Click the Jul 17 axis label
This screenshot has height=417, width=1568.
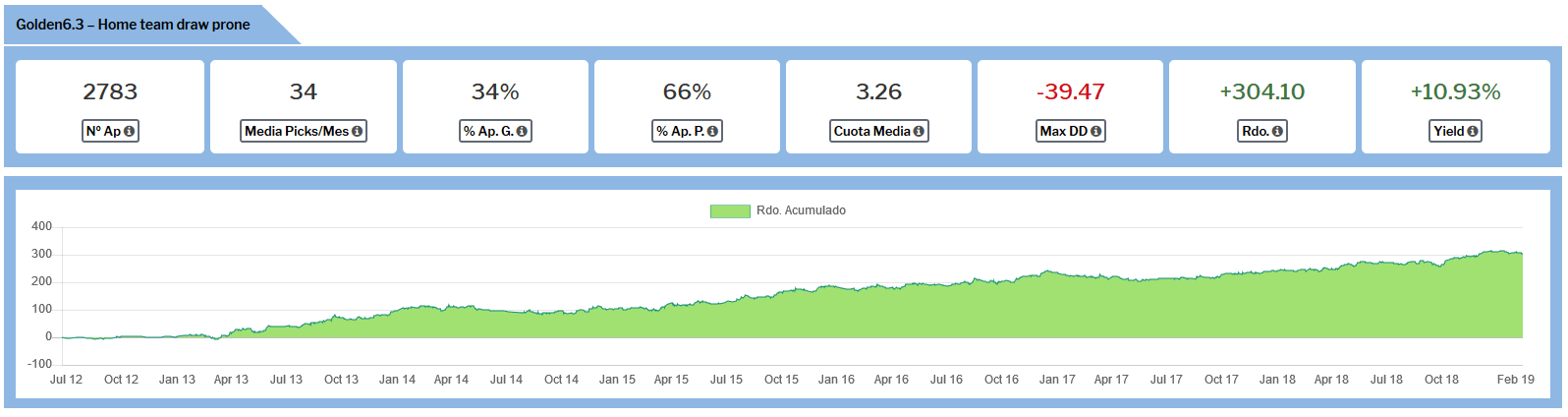tap(1166, 380)
